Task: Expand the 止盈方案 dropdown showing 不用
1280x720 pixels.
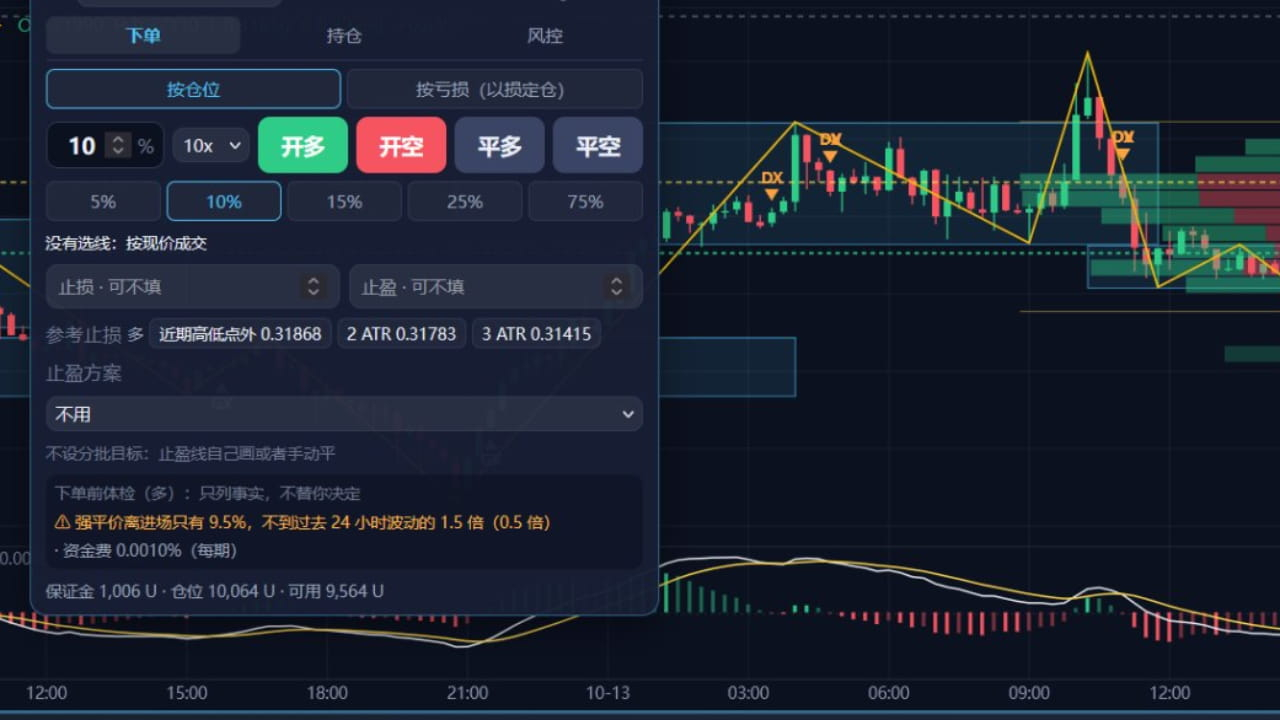Action: pyautogui.click(x=344, y=414)
